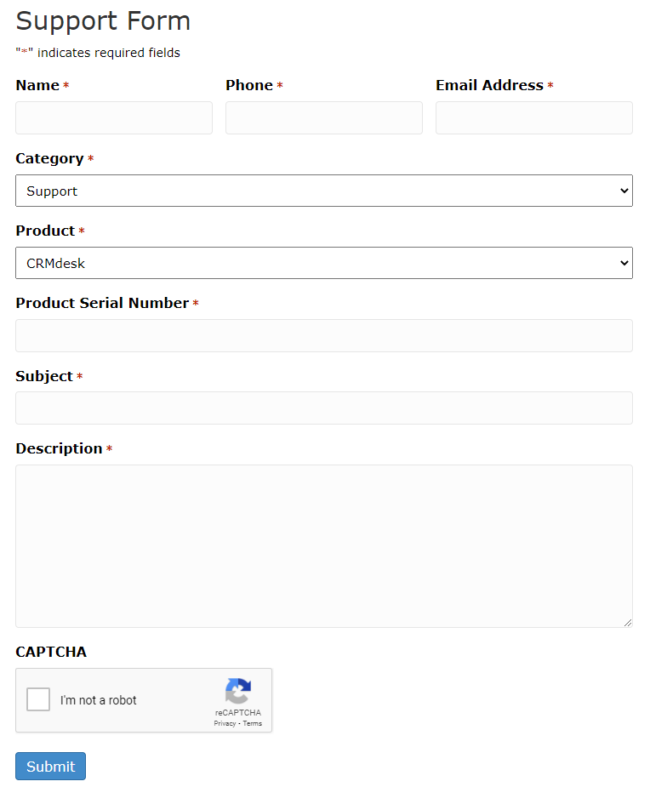This screenshot has width=650, height=787.
Task: Open the reCAPTCHA Terms link
Action: point(252,723)
